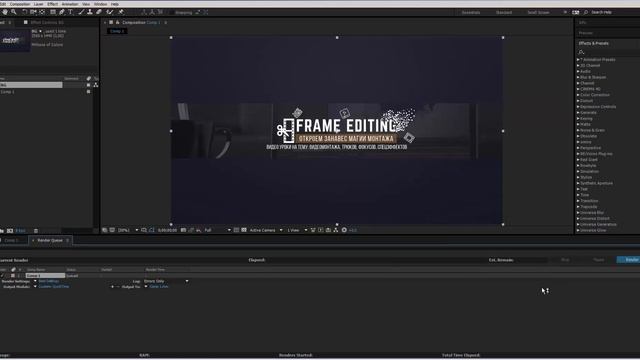Click the Distort effects category label
640x360 pixels.
(587, 101)
